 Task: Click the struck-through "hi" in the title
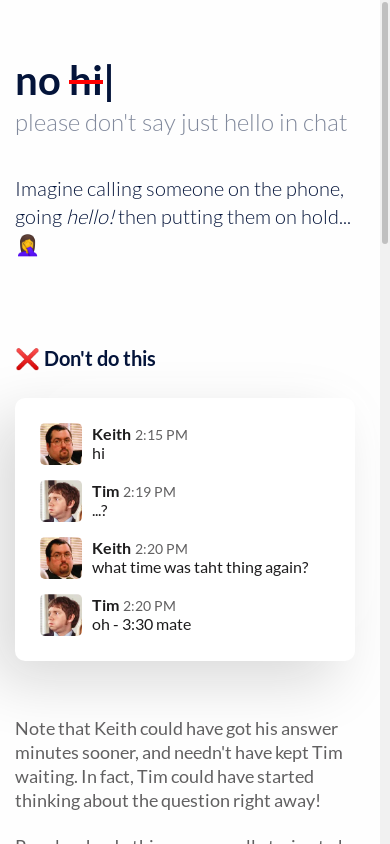(x=86, y=82)
